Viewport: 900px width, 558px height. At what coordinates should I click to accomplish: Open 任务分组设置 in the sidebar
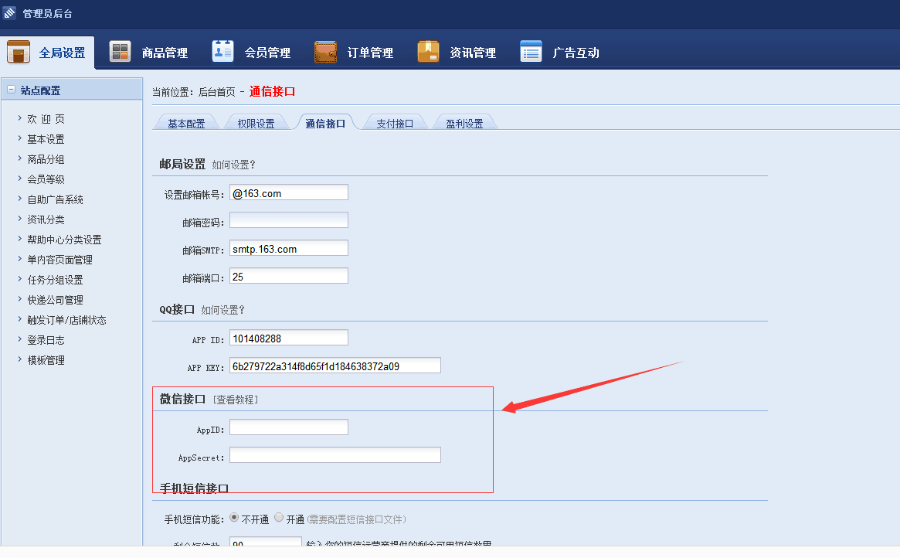pyautogui.click(x=55, y=280)
